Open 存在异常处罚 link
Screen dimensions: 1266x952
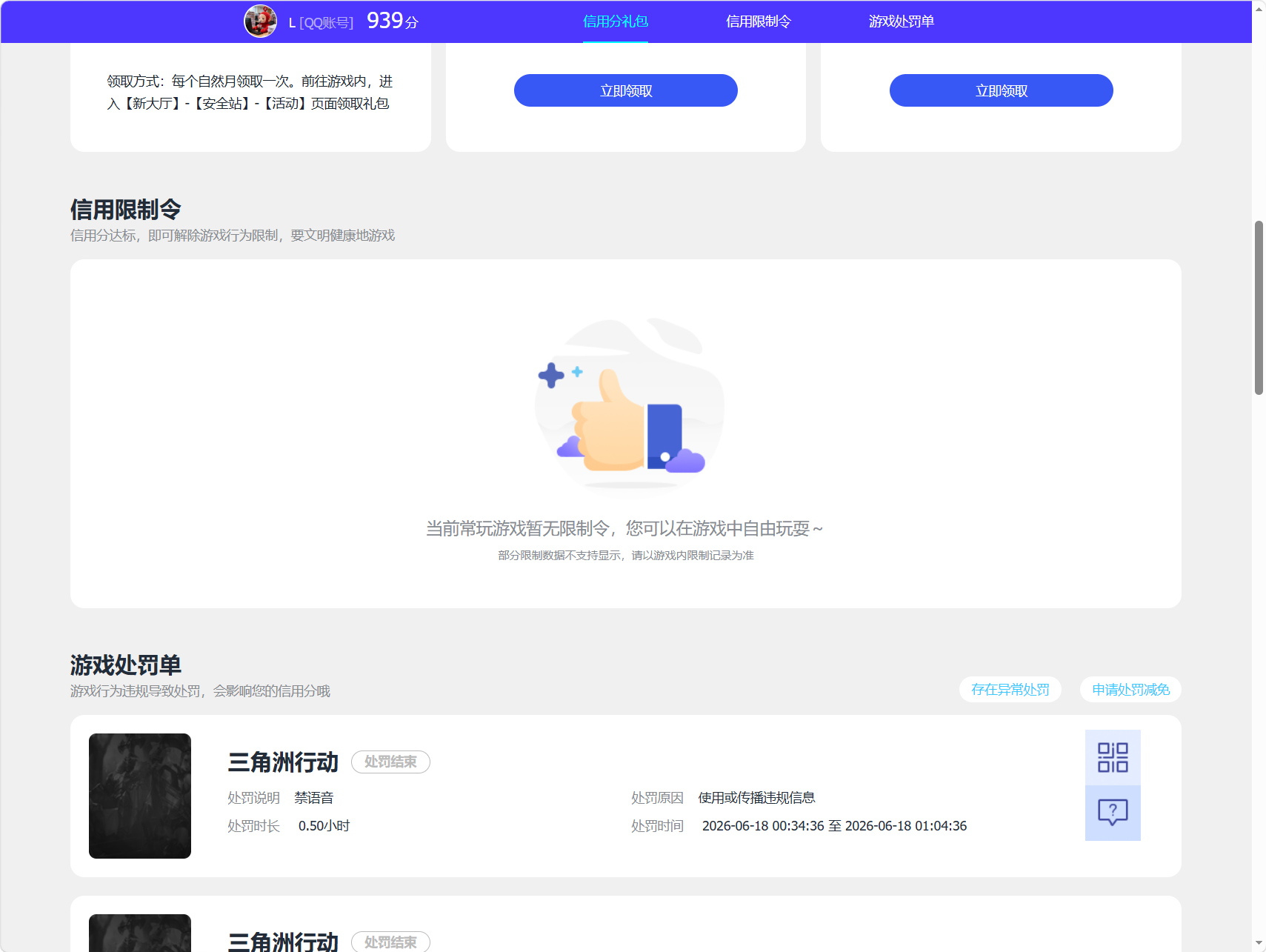click(x=1010, y=690)
